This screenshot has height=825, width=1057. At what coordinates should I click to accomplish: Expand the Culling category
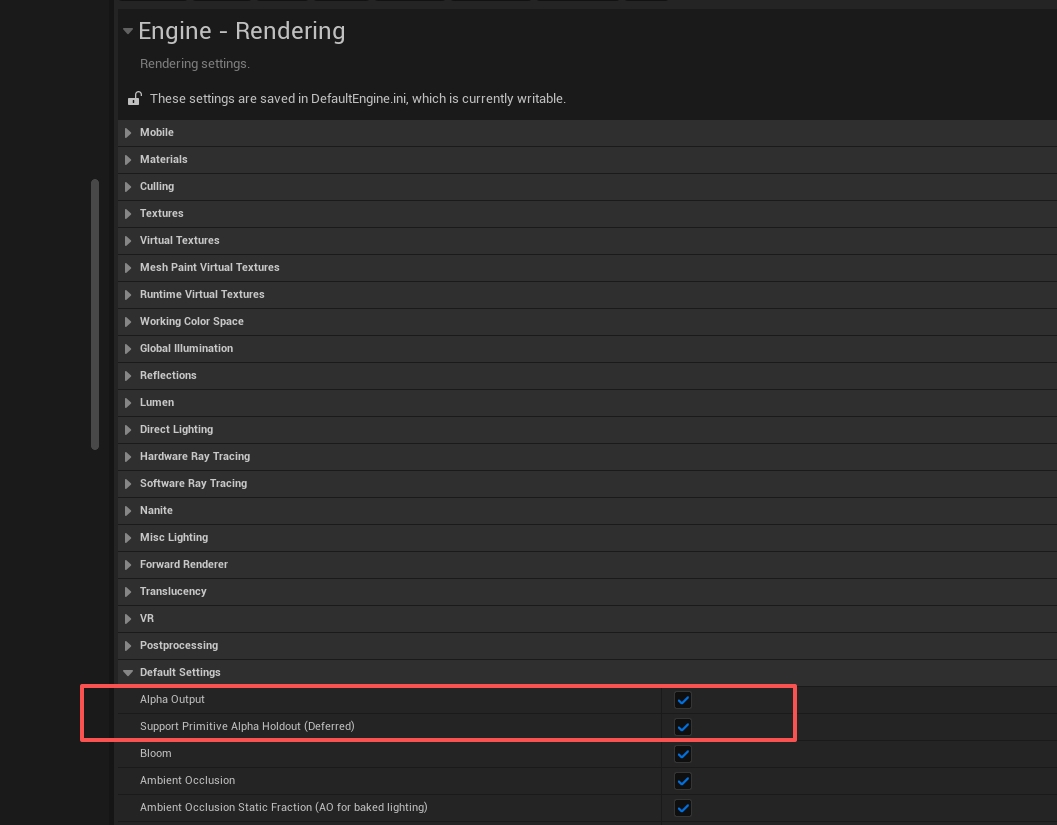[x=128, y=187]
